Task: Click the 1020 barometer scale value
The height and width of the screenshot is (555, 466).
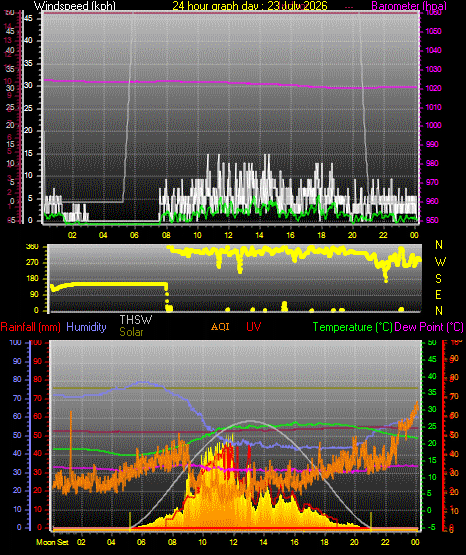Action: tap(433, 88)
